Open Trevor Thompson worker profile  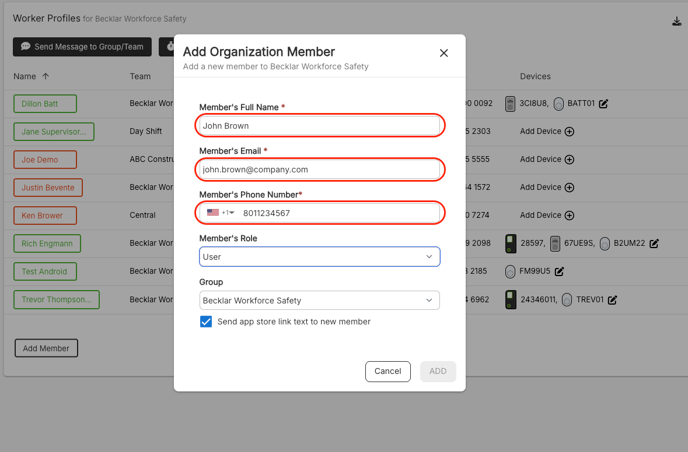tap(57, 300)
